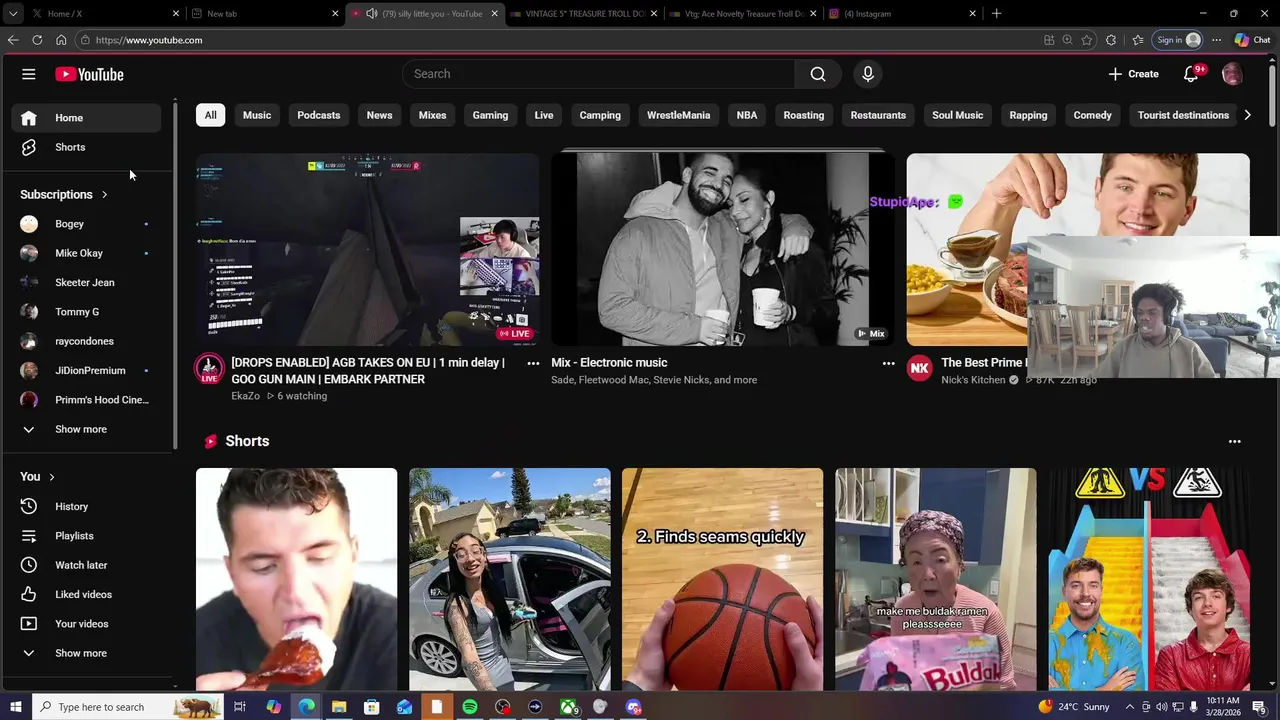Open watch History
The height and width of the screenshot is (720, 1280).
click(86, 506)
